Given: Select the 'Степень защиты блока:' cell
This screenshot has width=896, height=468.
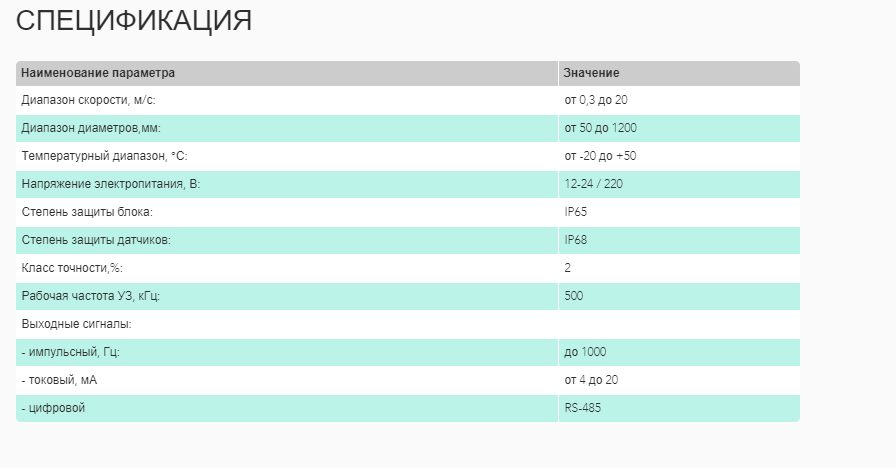Looking at the screenshot, I should pos(87,212).
